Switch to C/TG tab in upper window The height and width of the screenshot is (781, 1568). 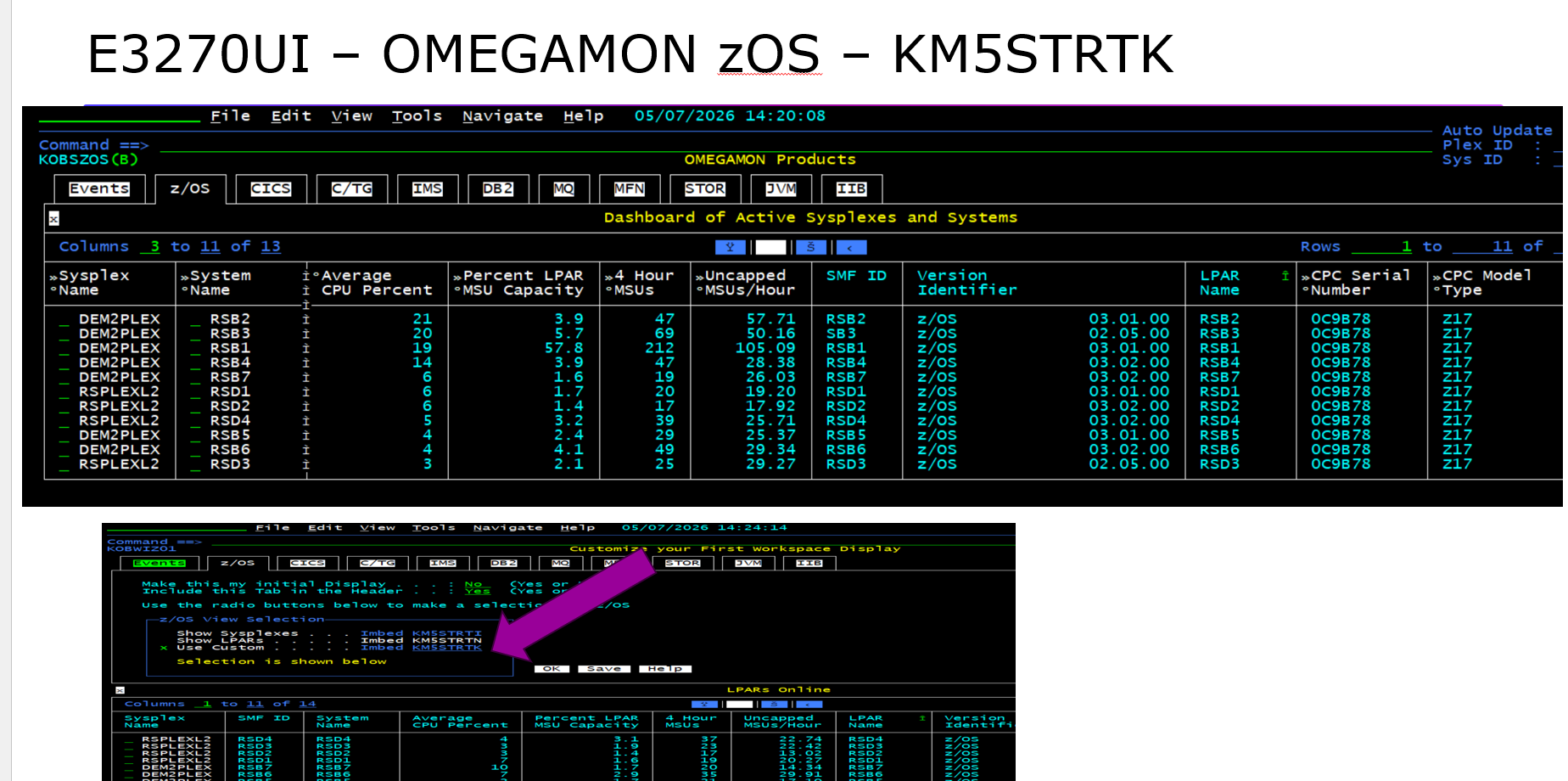pyautogui.click(x=351, y=188)
